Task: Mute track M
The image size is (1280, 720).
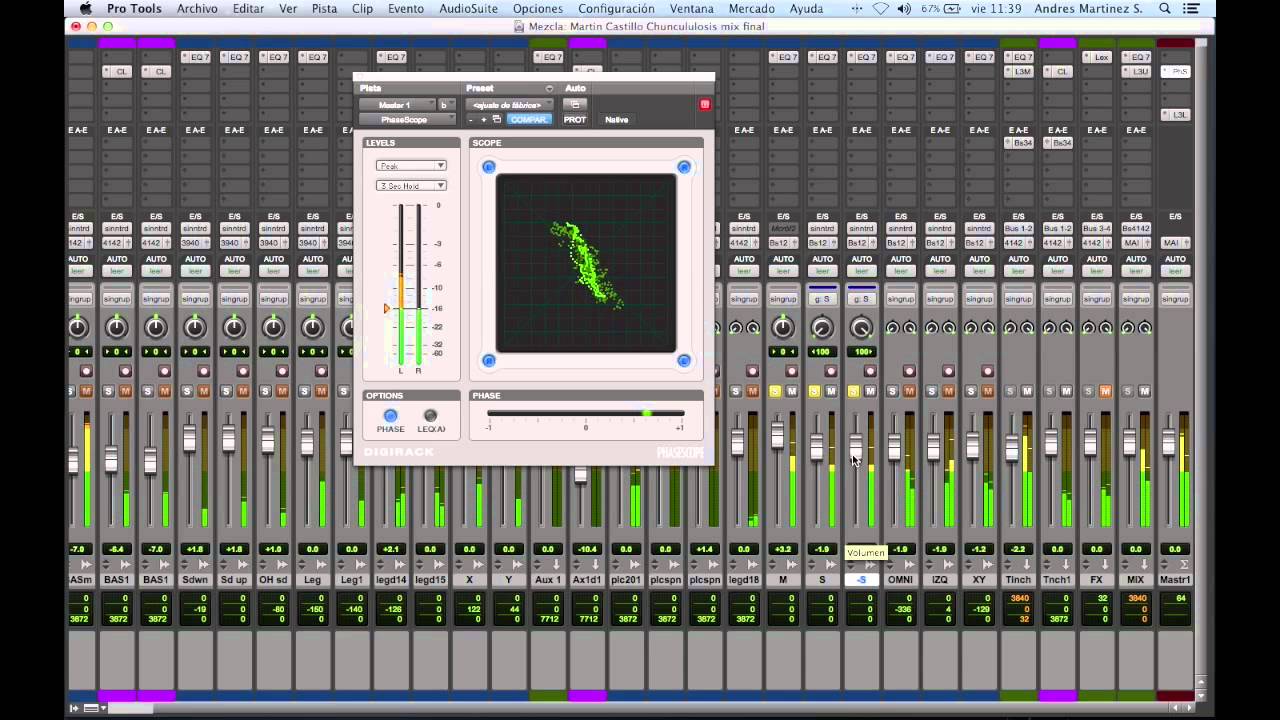Action: [x=791, y=391]
